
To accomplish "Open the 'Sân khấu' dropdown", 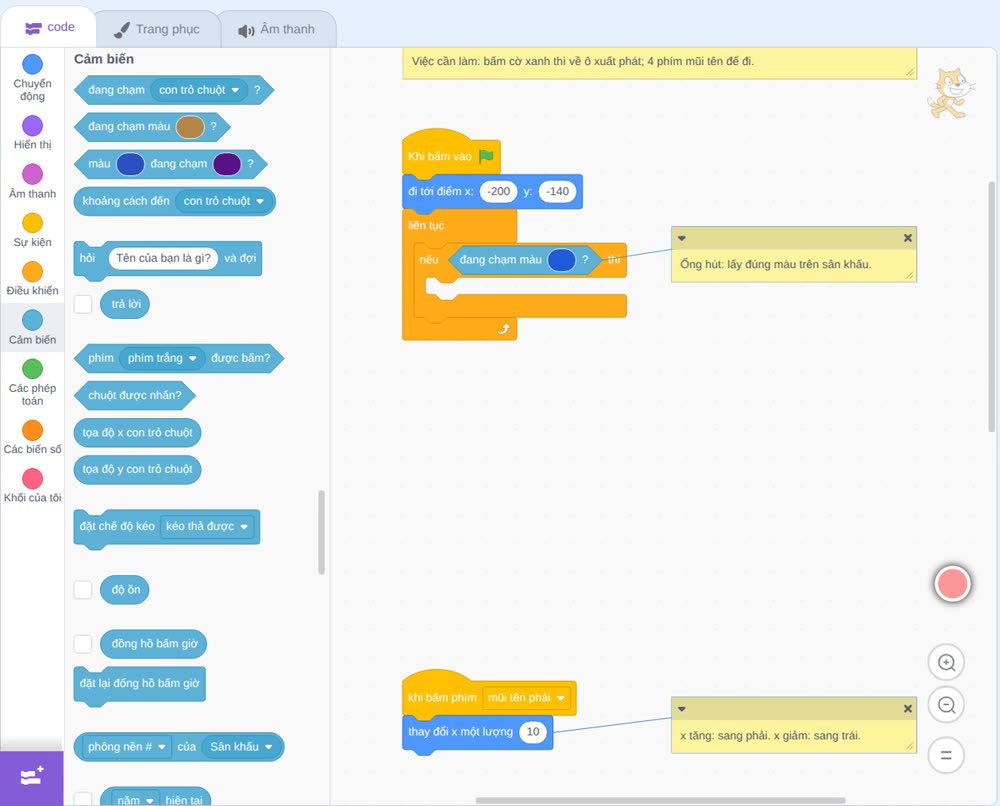I will pyautogui.click(x=241, y=747).
